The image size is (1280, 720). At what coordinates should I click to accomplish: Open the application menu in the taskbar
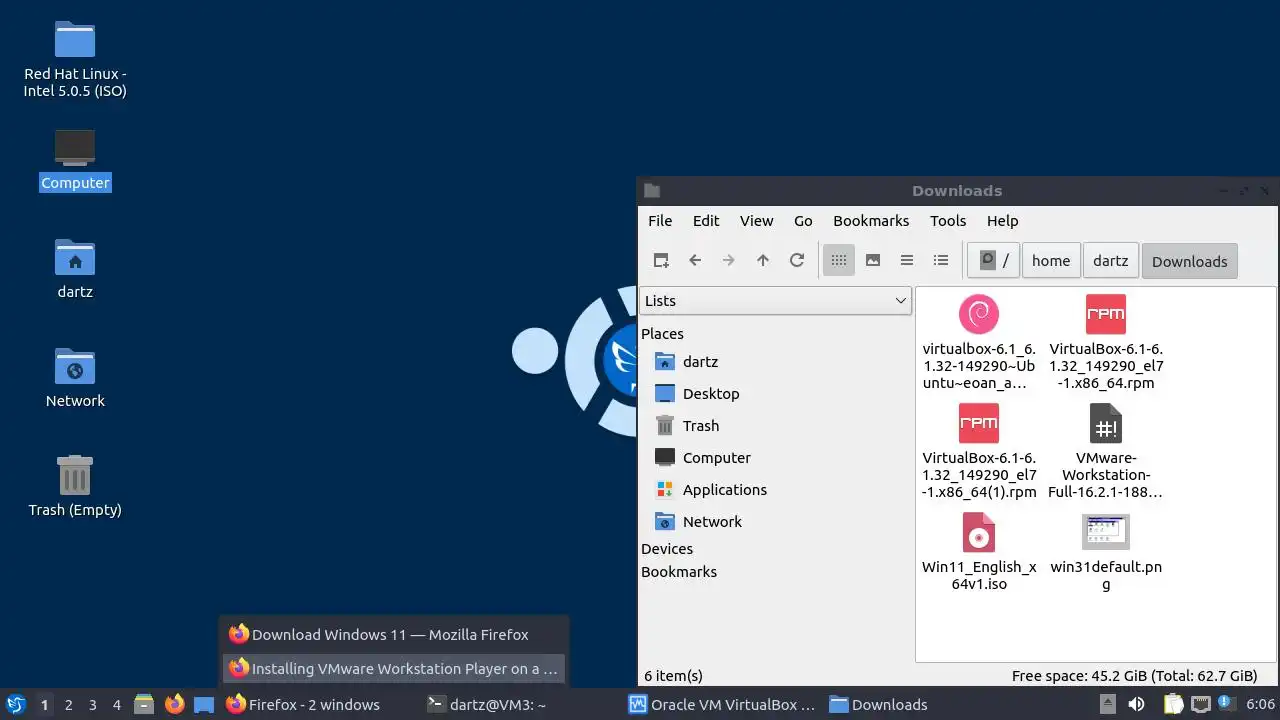click(15, 704)
